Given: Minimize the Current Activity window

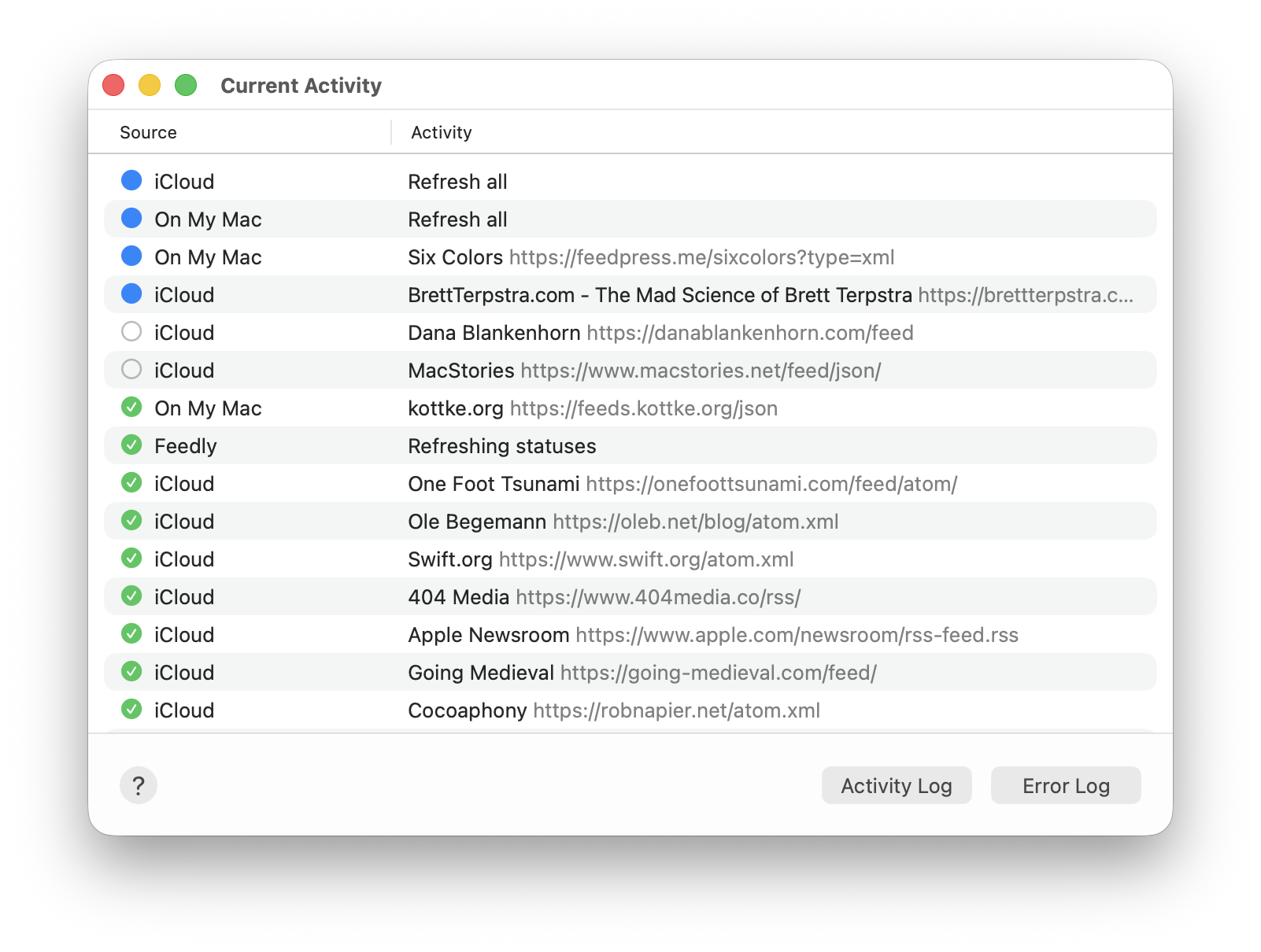Looking at the screenshot, I should [150, 85].
